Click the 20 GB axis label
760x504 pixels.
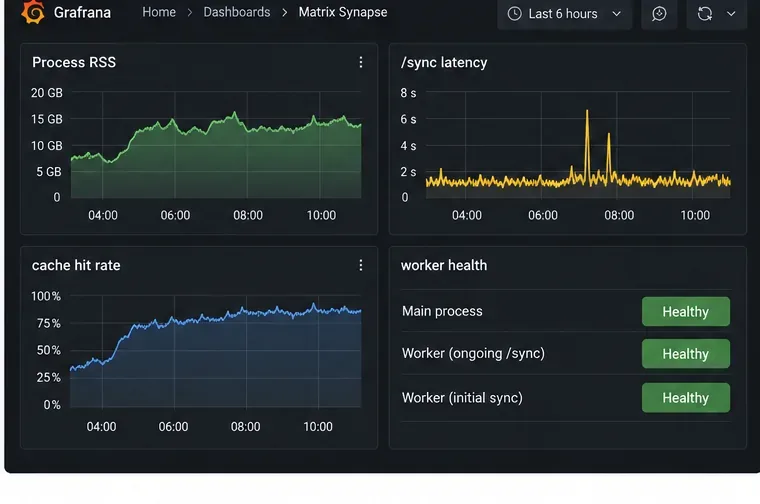pos(47,93)
